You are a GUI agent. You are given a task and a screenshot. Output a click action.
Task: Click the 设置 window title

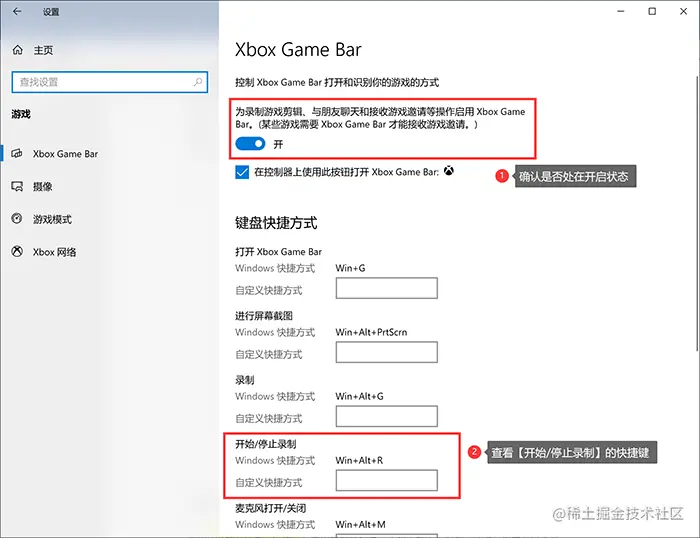click(x=51, y=12)
